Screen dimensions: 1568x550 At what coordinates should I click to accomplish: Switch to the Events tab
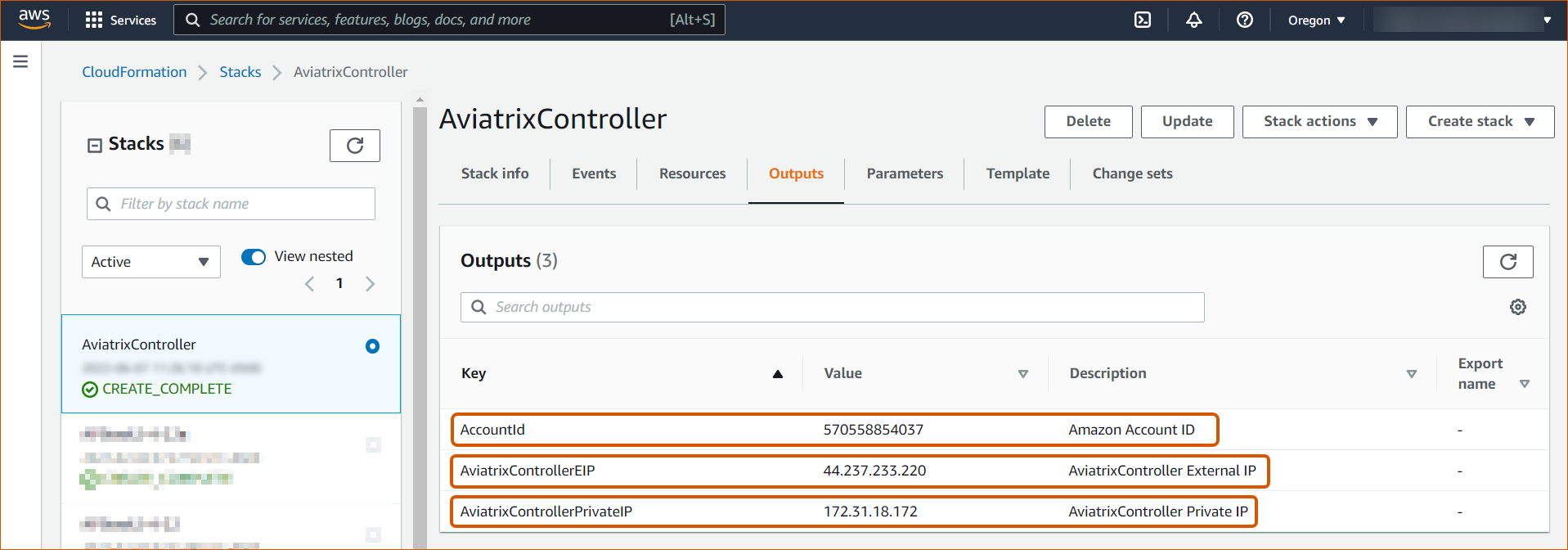pos(594,174)
